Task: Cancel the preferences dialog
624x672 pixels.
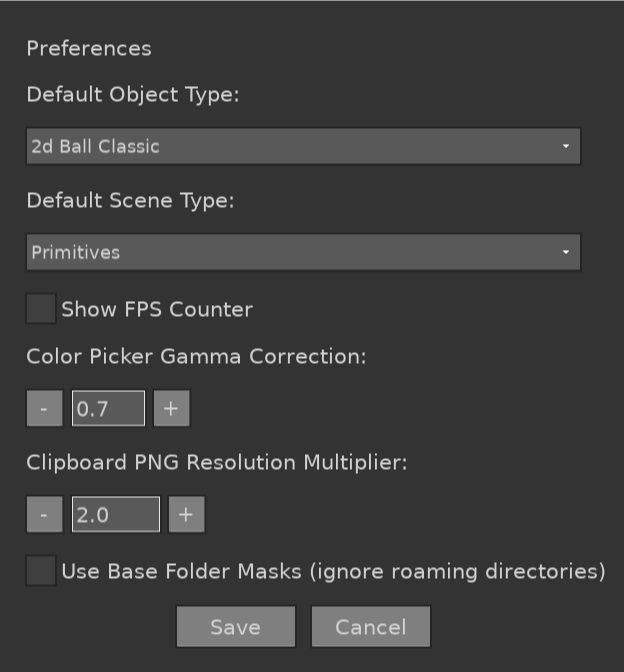Action: pyautogui.click(x=371, y=627)
